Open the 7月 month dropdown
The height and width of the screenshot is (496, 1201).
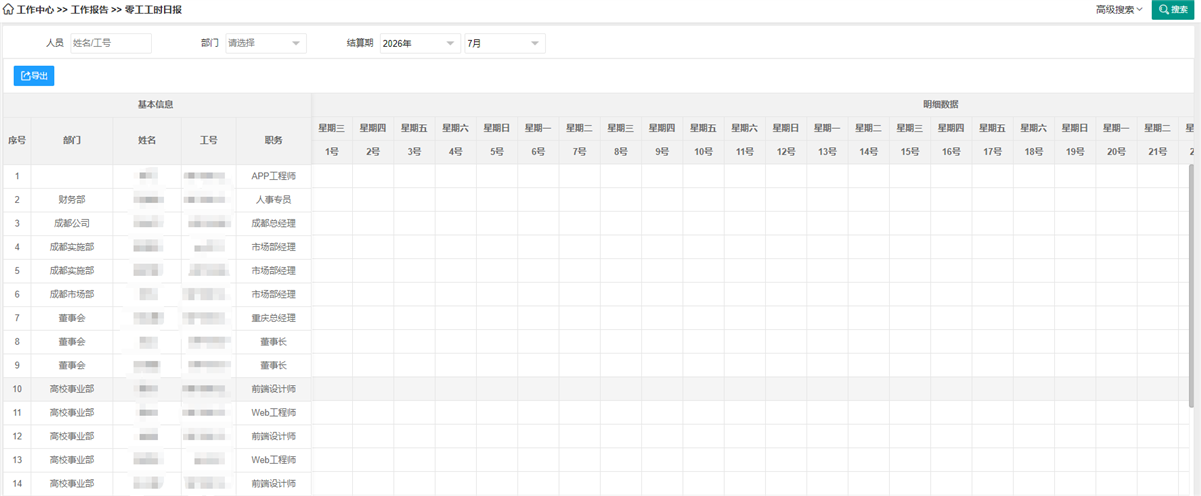(x=505, y=43)
